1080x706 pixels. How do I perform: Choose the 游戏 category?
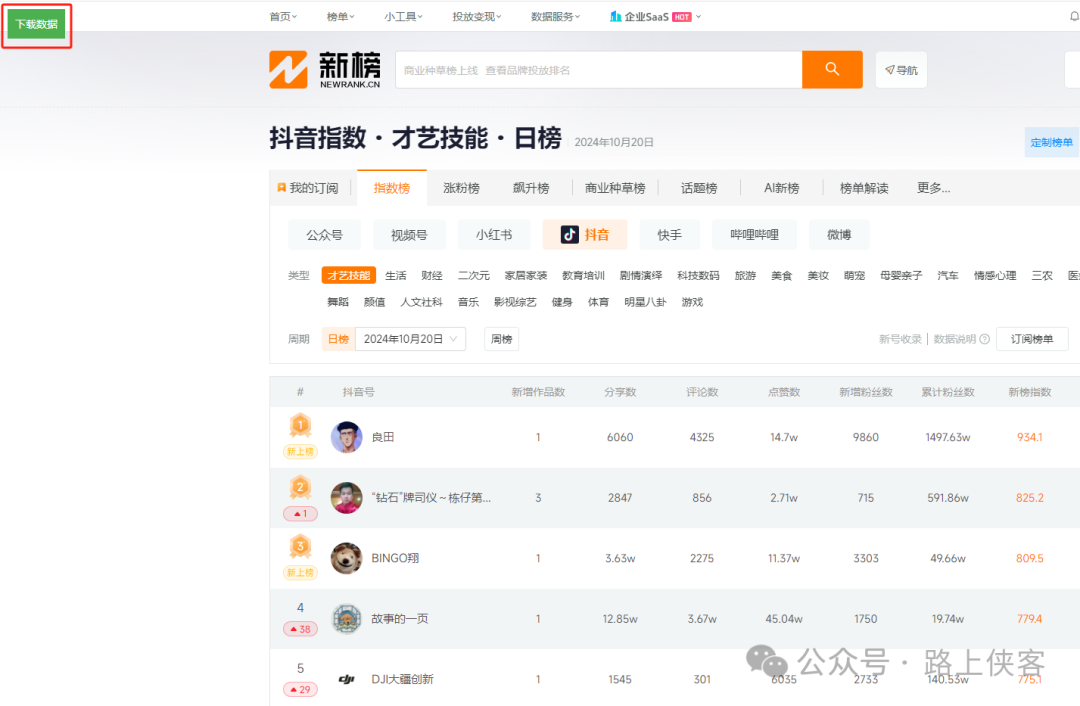tap(692, 302)
